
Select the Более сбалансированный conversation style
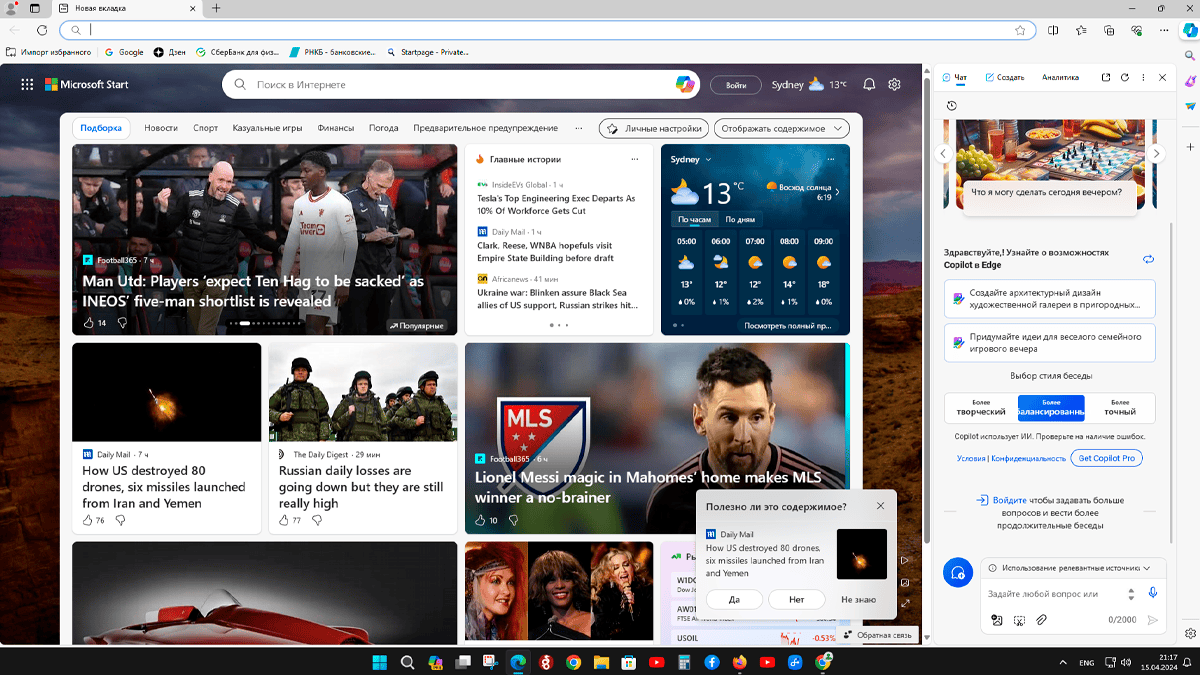click(x=1051, y=407)
